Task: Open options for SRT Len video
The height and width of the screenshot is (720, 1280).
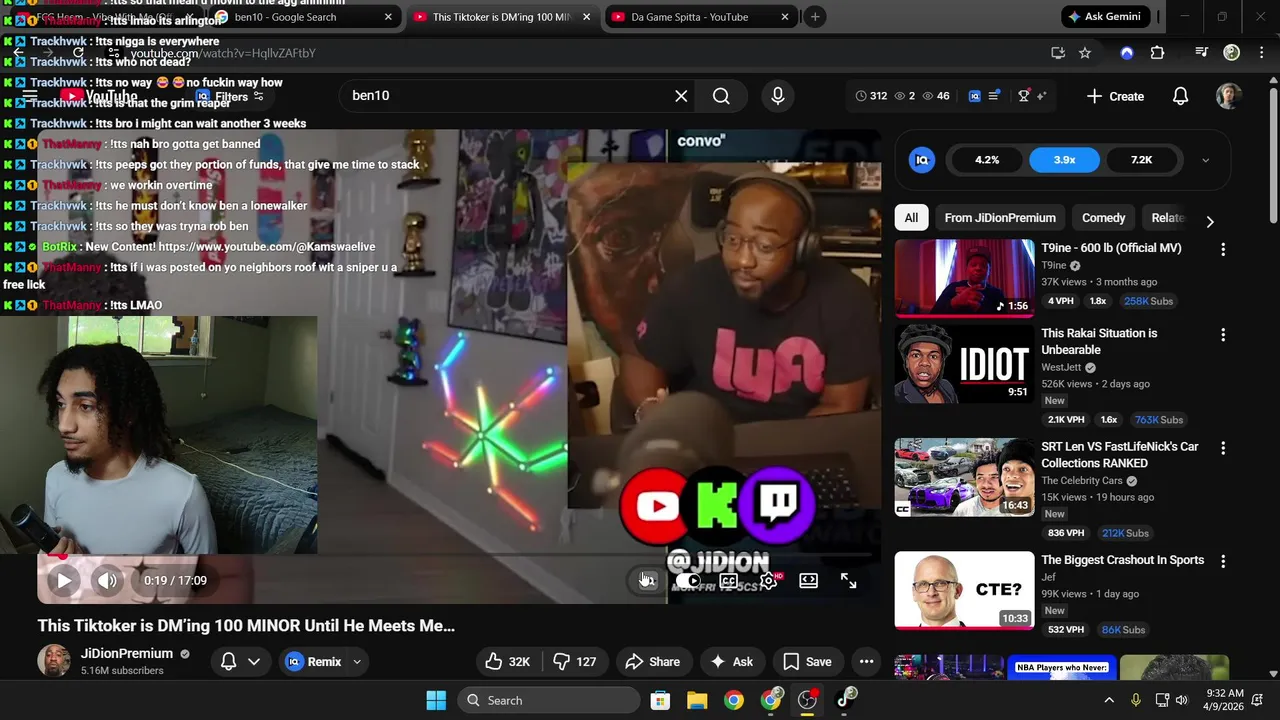Action: [x=1222, y=448]
